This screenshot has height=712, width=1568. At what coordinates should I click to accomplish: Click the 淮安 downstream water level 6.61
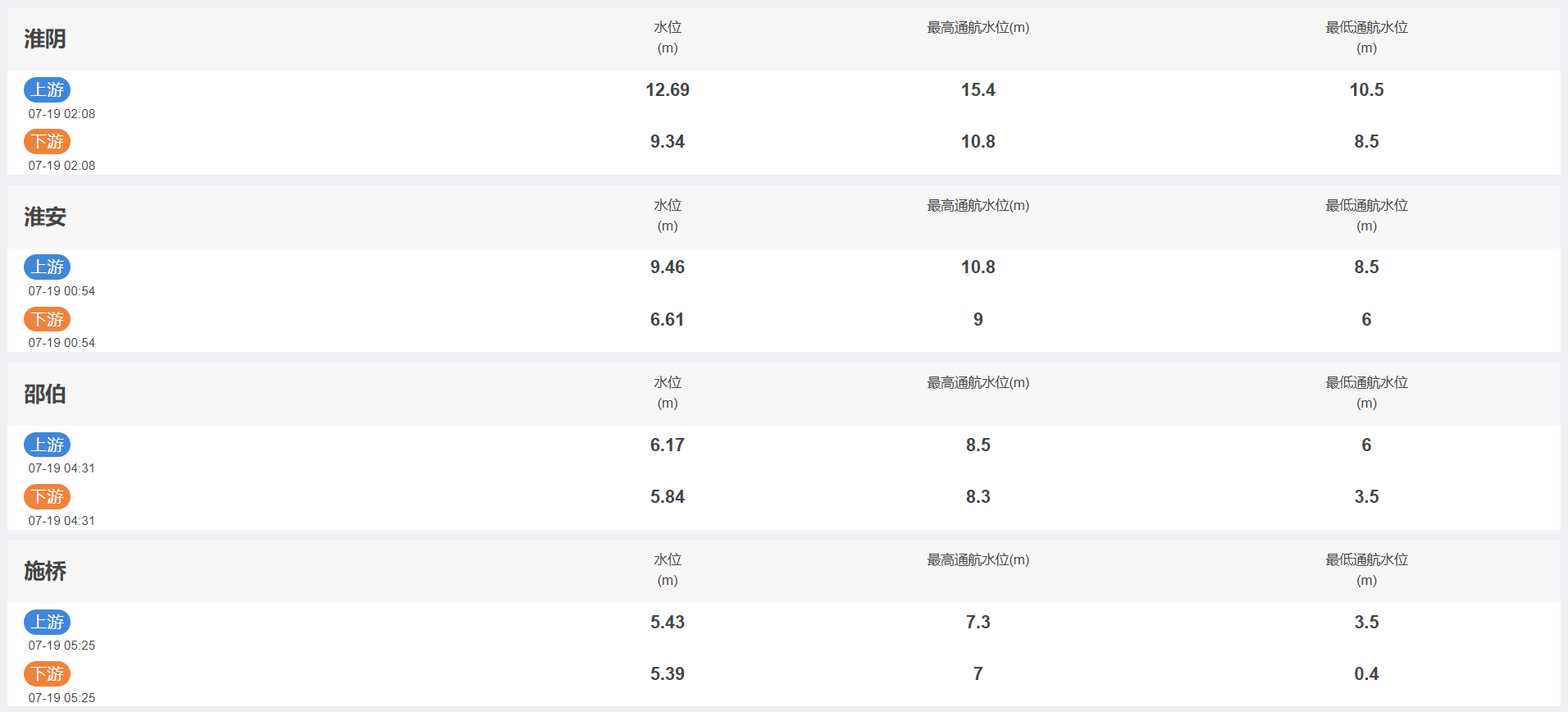point(668,319)
